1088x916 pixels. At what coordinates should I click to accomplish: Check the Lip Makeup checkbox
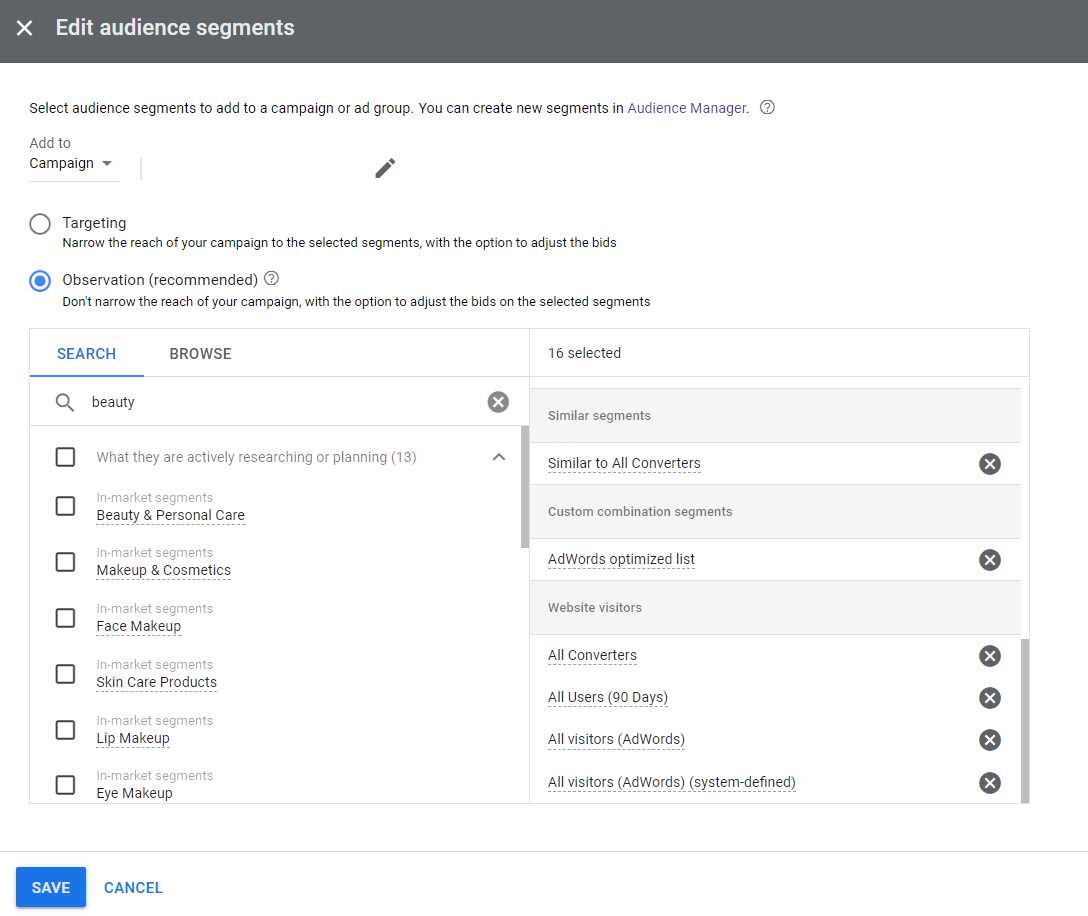(x=65, y=730)
